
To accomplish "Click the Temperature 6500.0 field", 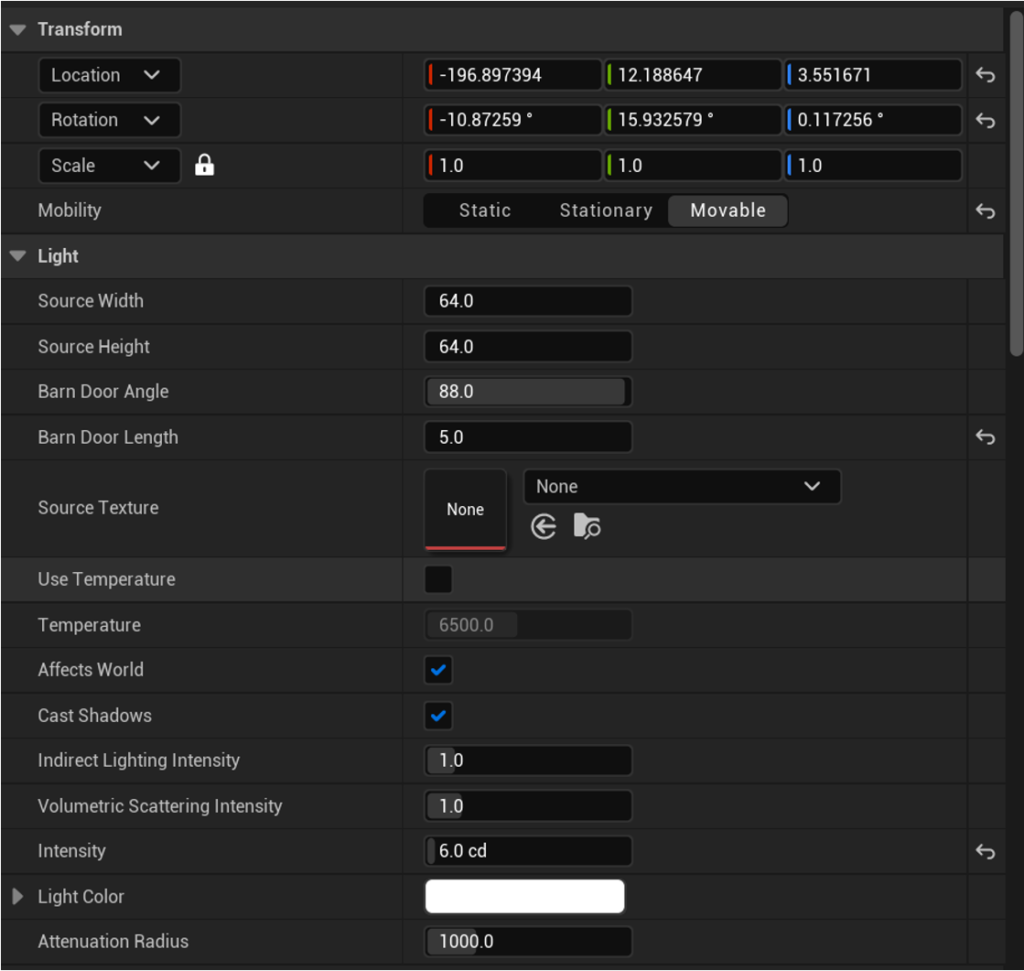I will (528, 625).
